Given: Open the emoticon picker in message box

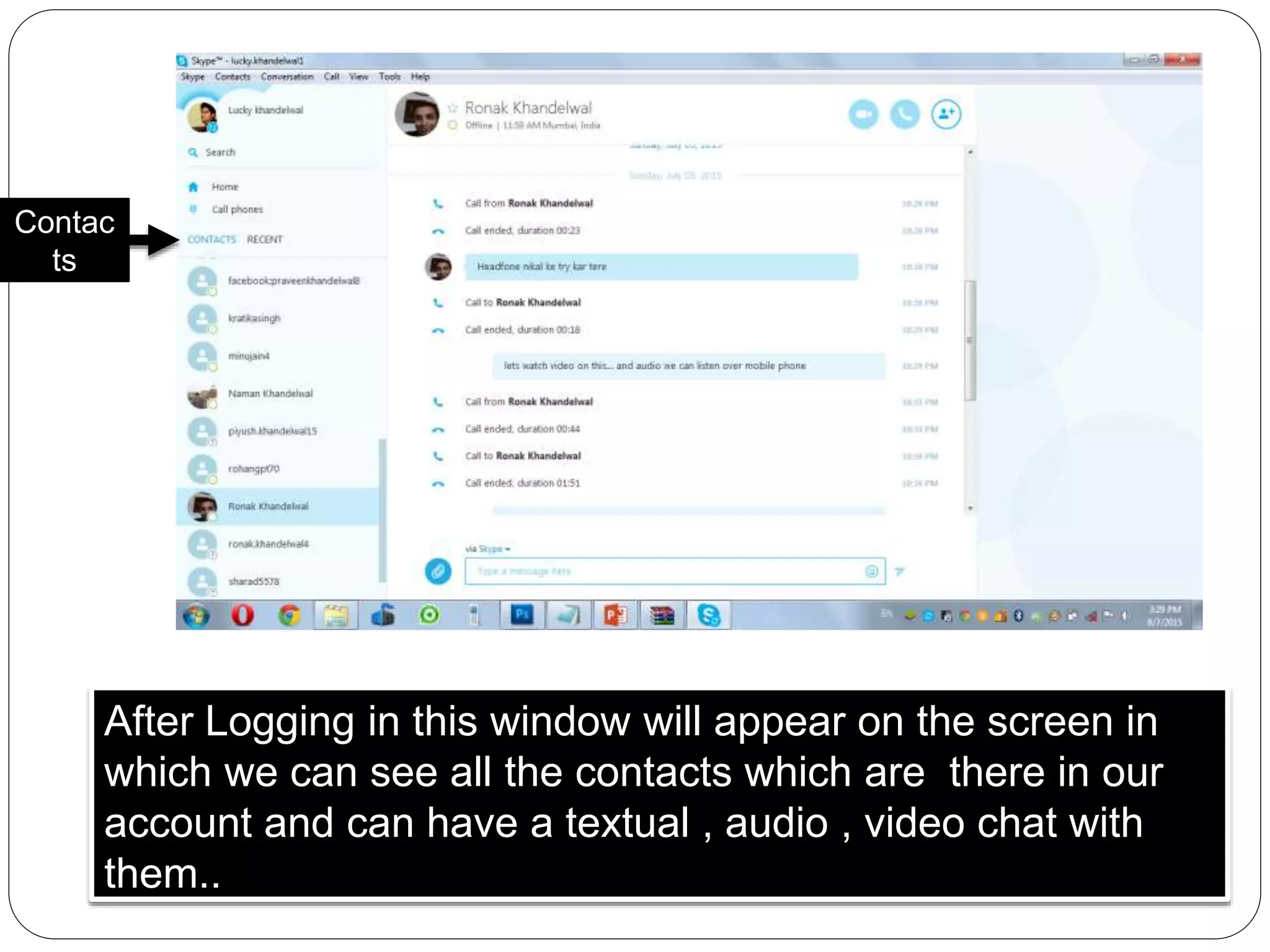Looking at the screenshot, I should click(x=871, y=571).
